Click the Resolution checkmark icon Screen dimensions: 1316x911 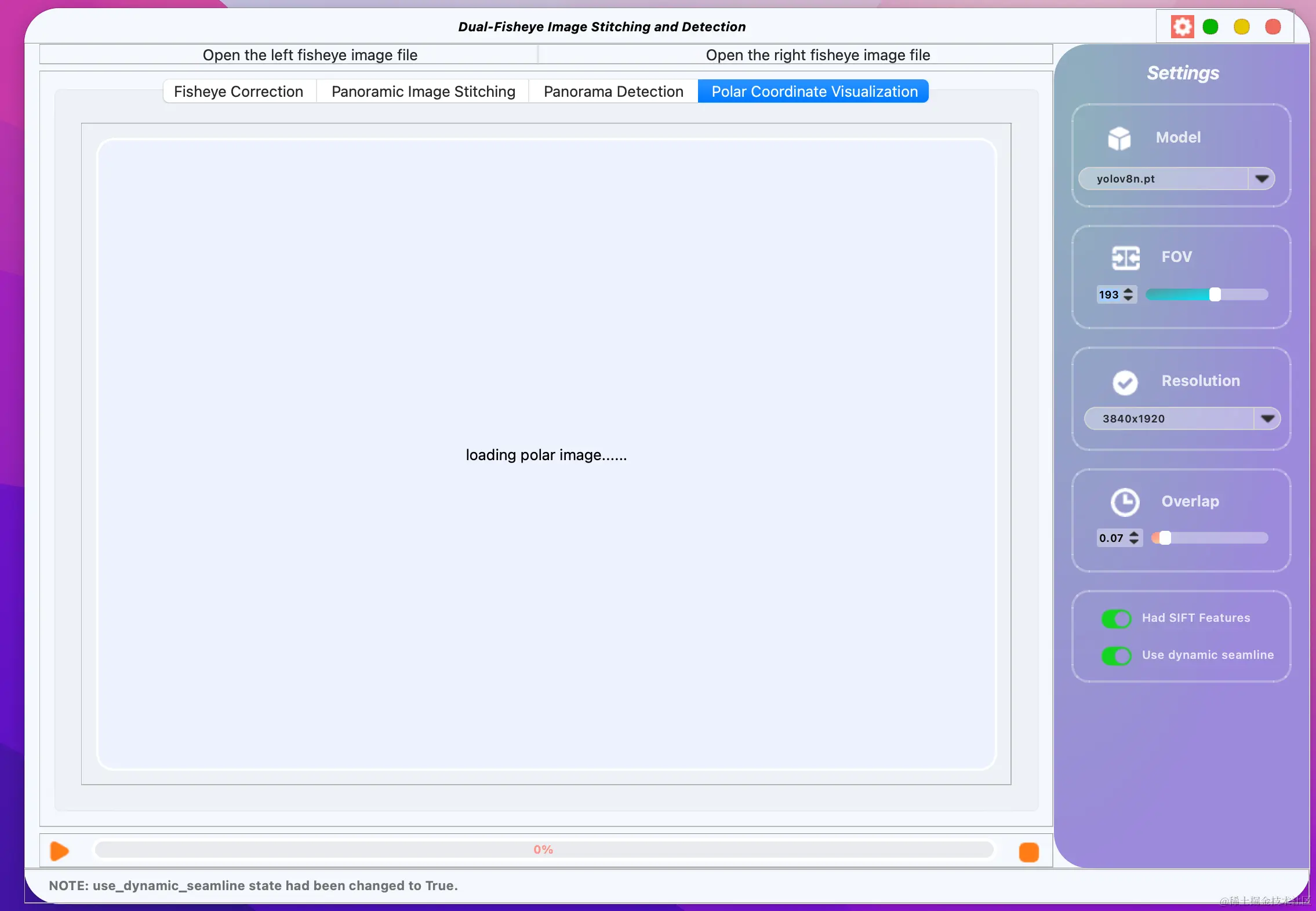[1125, 382]
